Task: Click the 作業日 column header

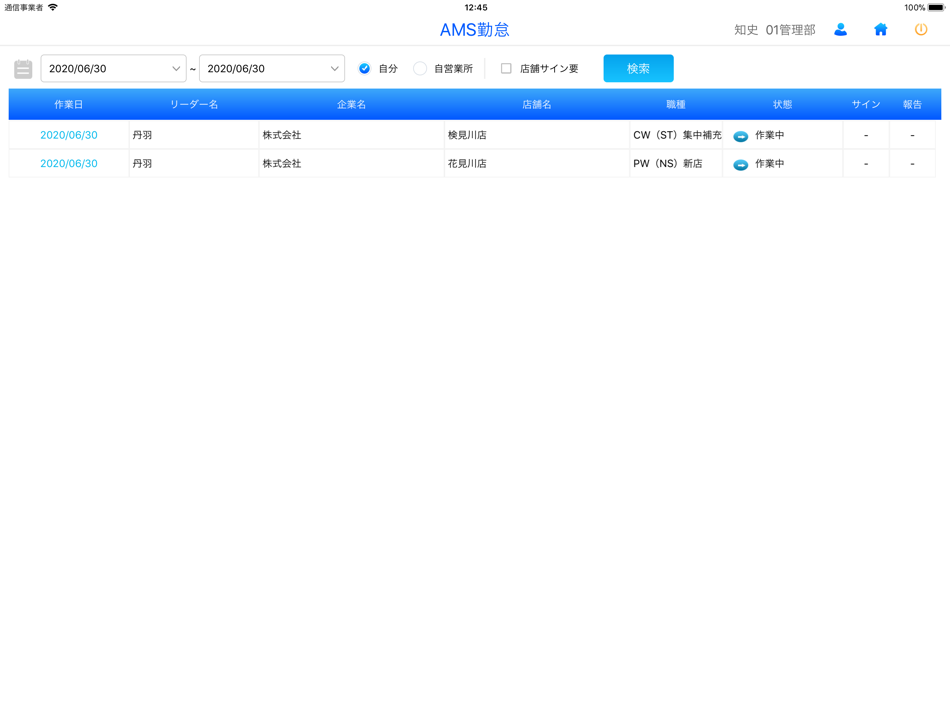Action: point(68,104)
